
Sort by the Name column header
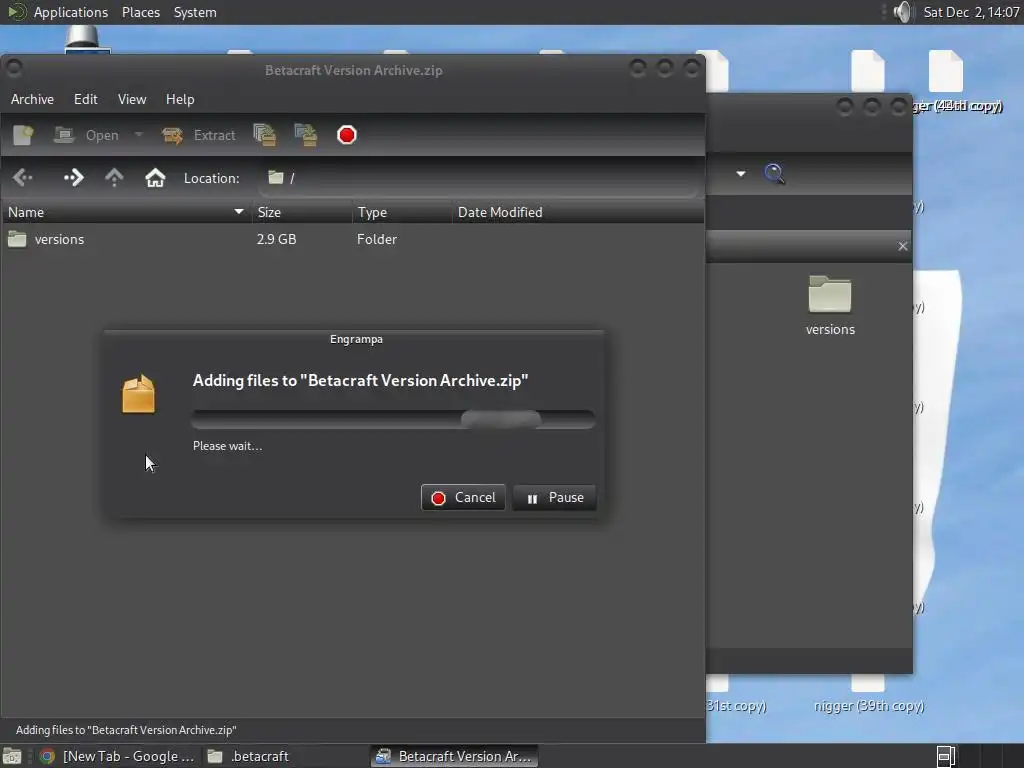click(x=126, y=212)
